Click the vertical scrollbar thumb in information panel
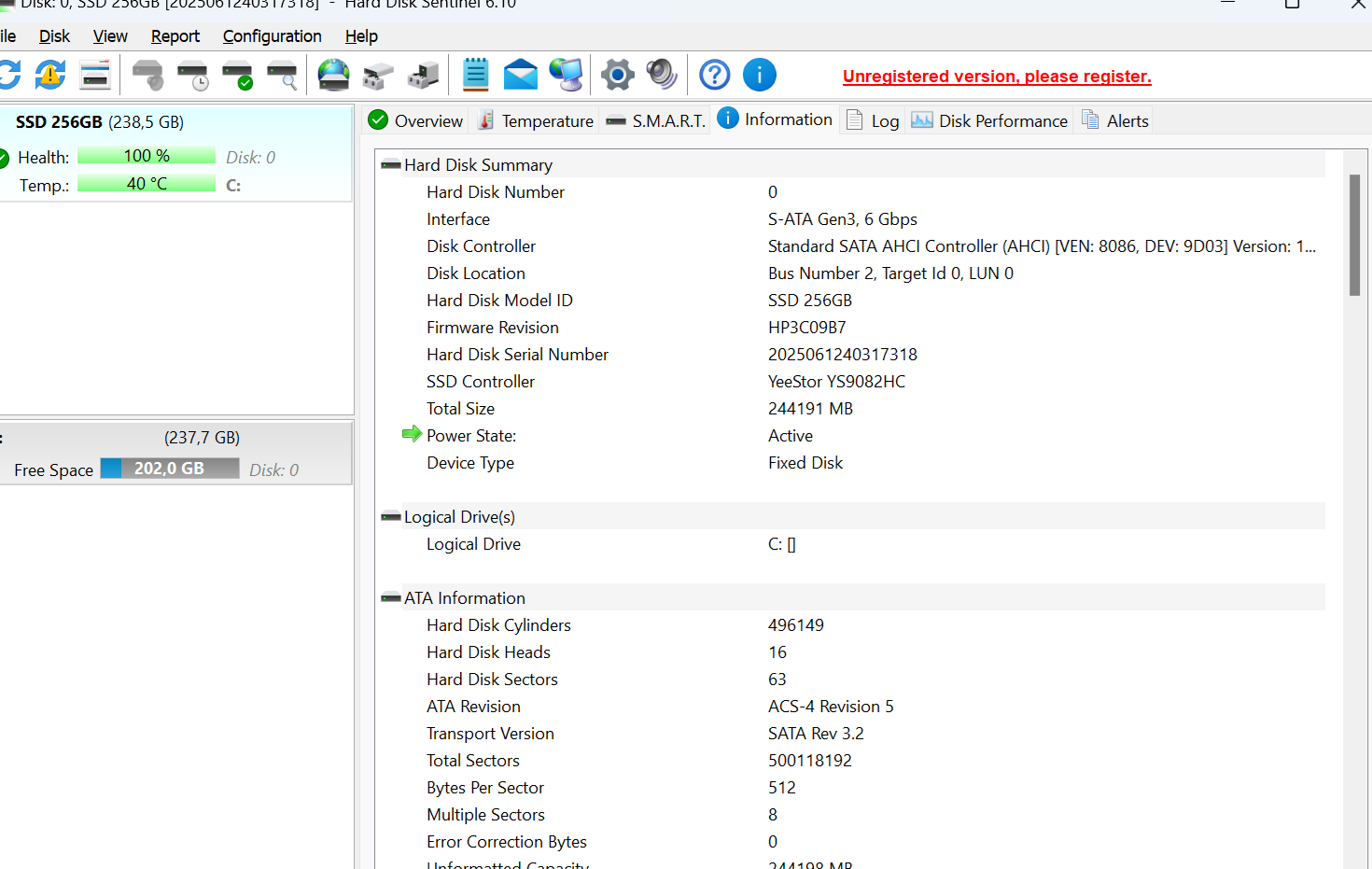 (1354, 235)
